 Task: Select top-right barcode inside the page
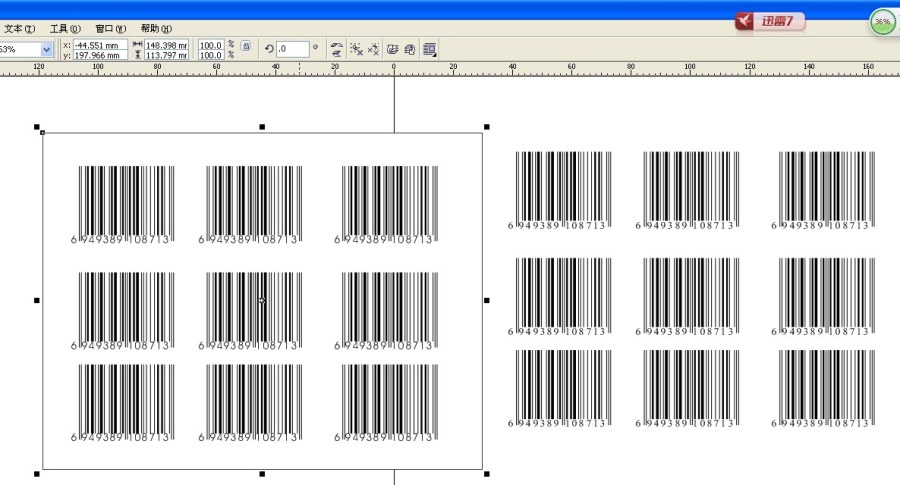[386, 205]
